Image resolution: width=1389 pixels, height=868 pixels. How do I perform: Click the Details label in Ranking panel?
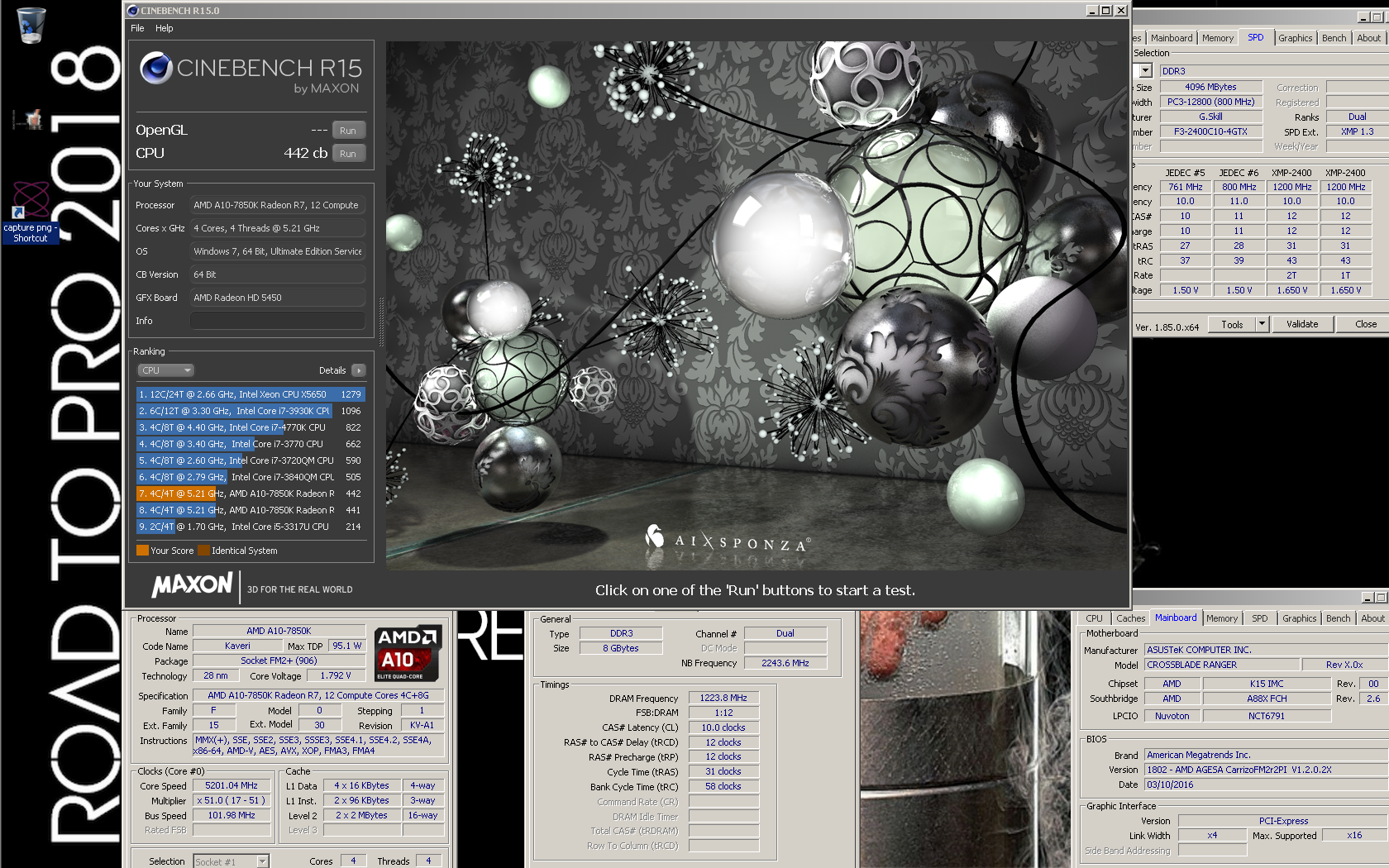(332, 370)
